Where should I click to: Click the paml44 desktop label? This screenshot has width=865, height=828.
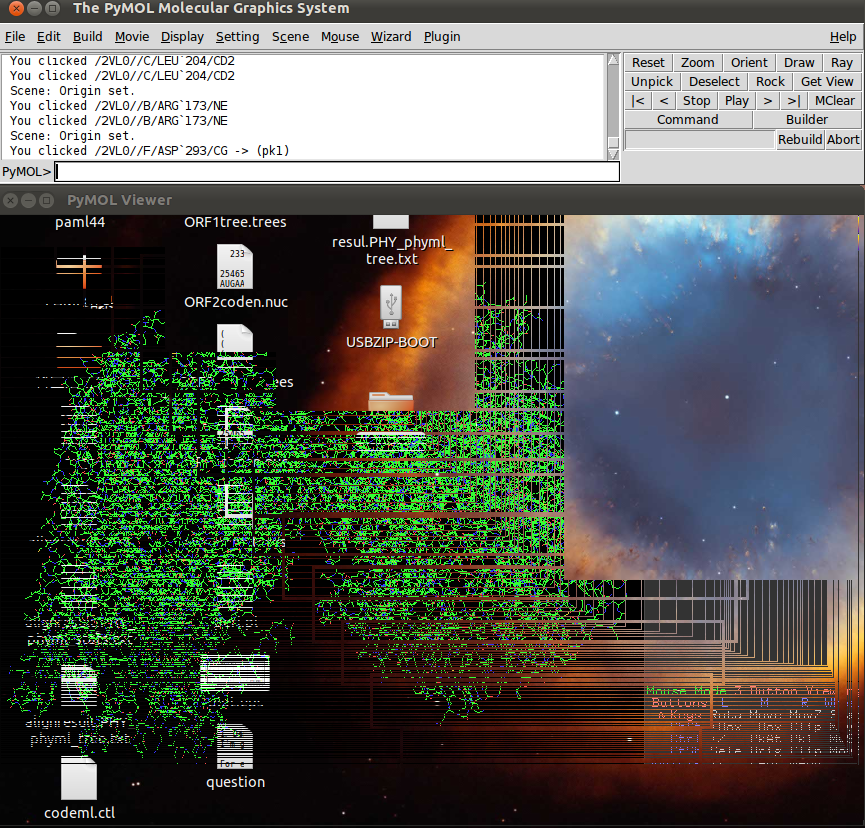[80, 222]
